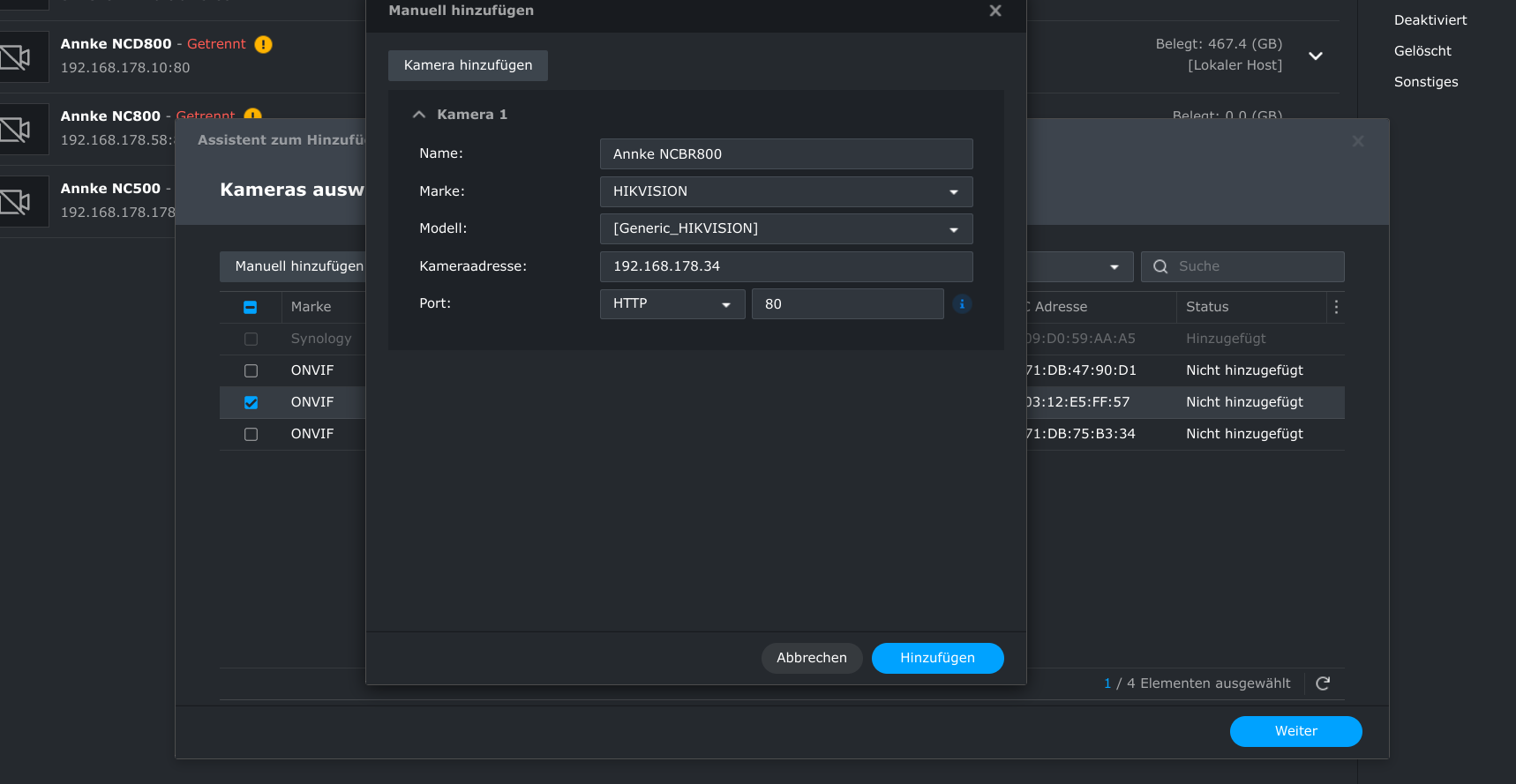1516x784 pixels.
Task: Click the refresh camera list icon
Action: pyautogui.click(x=1323, y=683)
